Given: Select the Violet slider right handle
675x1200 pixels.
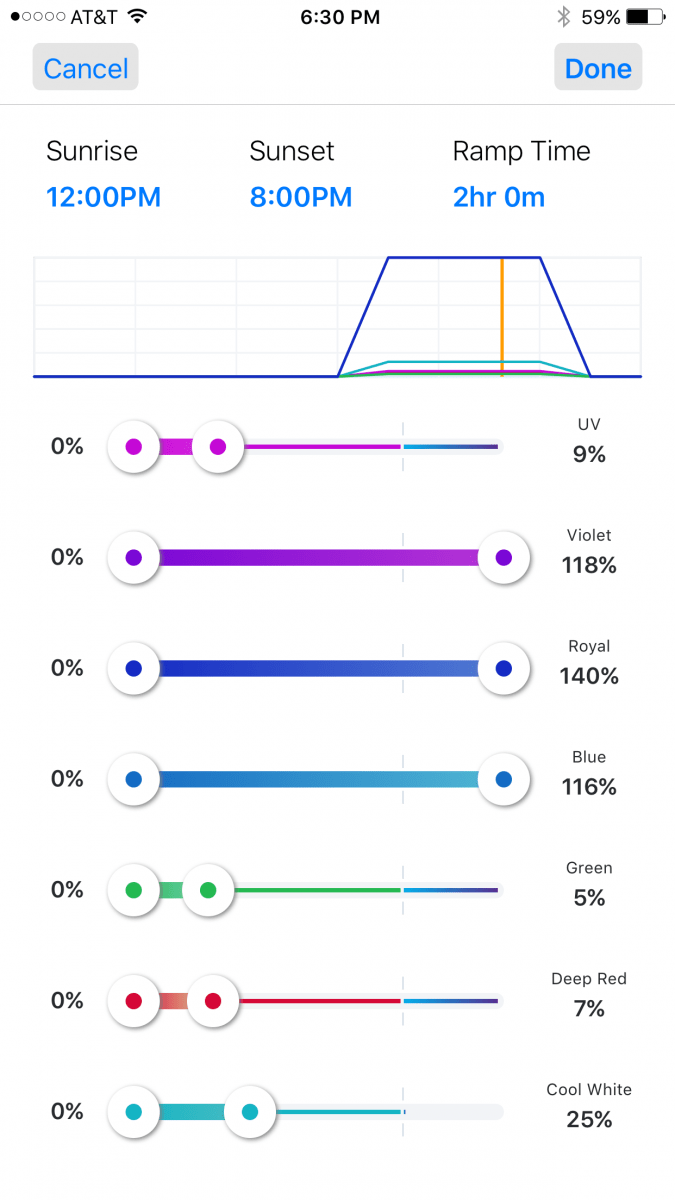Looking at the screenshot, I should click(x=504, y=558).
